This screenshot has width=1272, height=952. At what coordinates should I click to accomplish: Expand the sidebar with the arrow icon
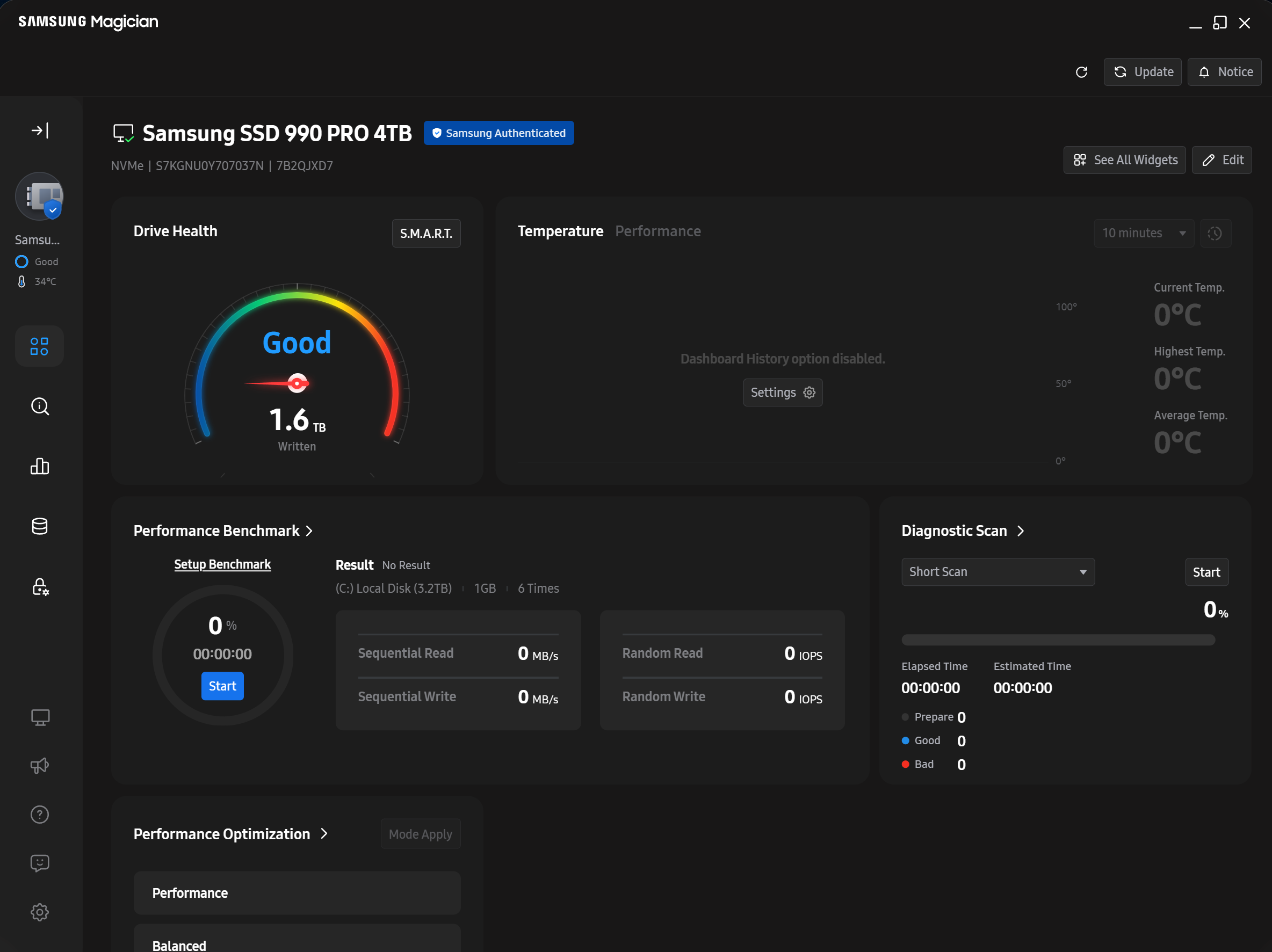tap(40, 130)
